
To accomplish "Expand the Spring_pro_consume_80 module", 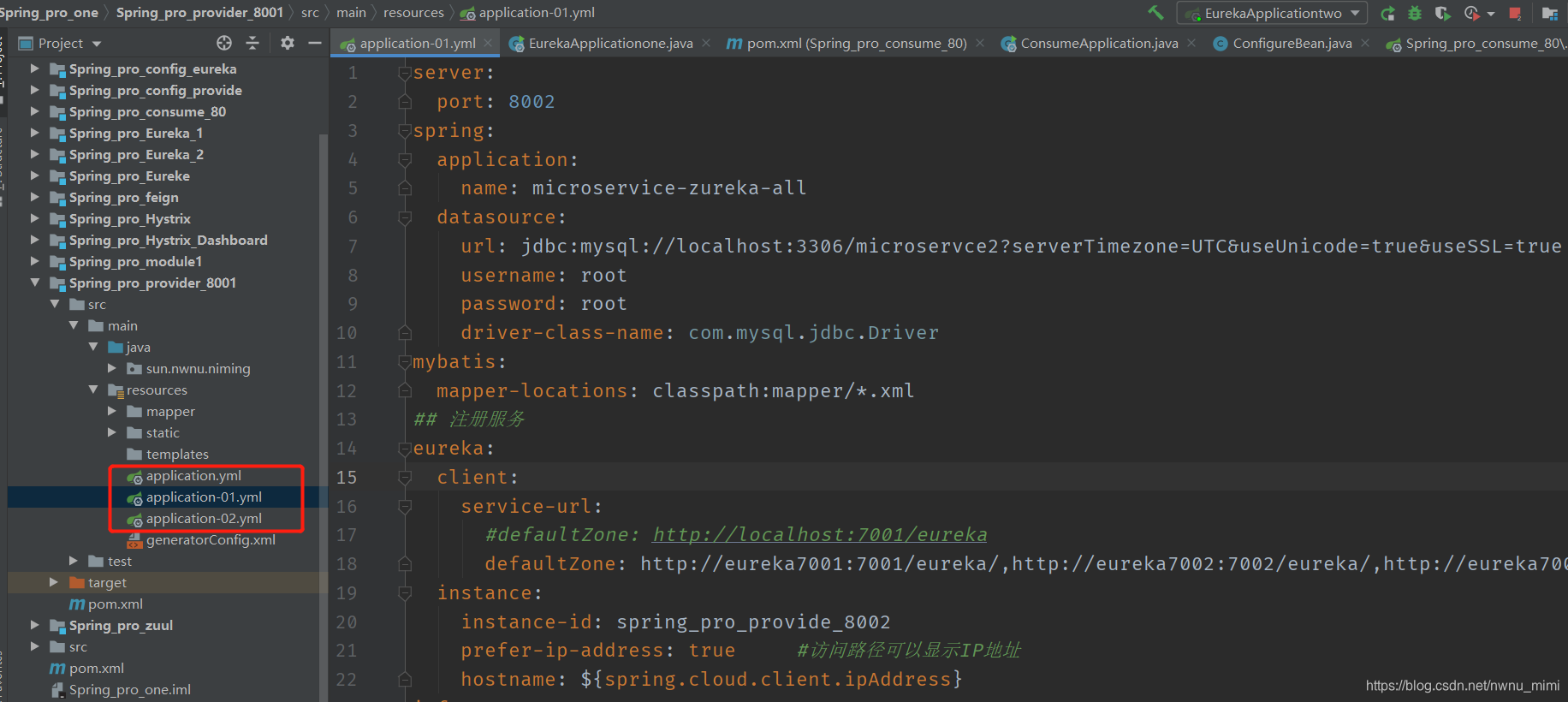I will coord(34,111).
